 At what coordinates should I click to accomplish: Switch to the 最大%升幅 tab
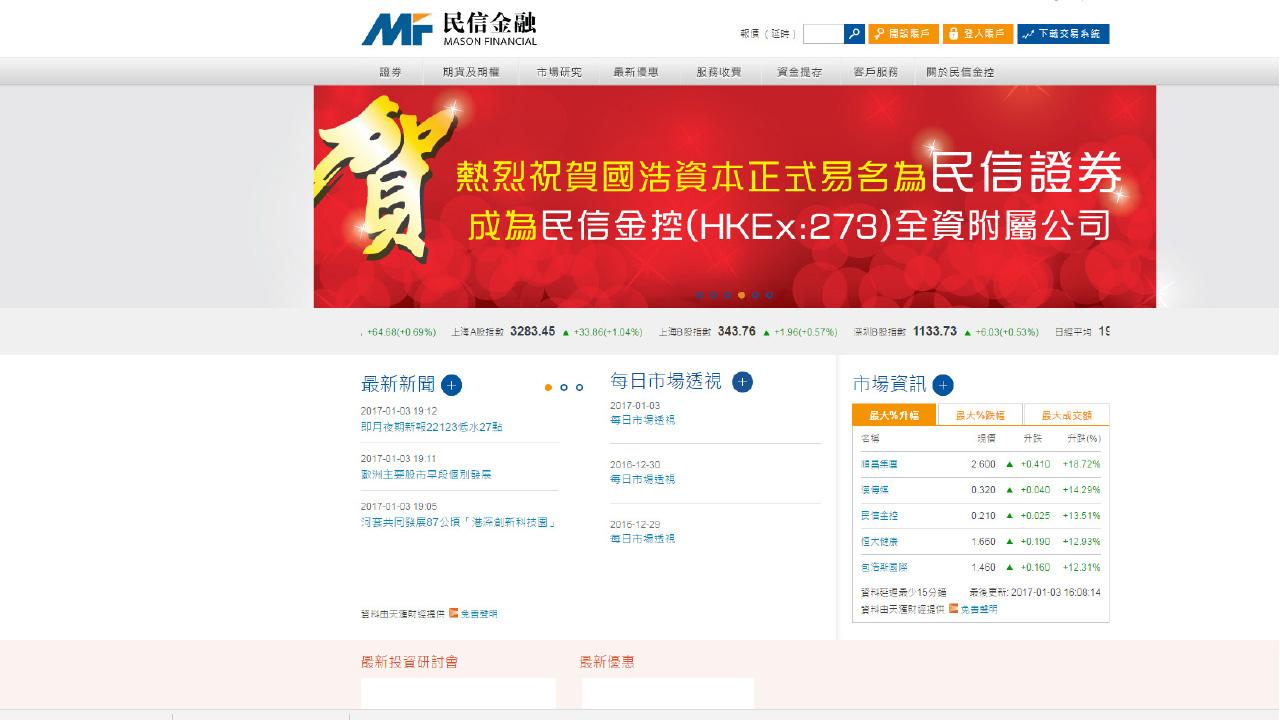pyautogui.click(x=894, y=415)
